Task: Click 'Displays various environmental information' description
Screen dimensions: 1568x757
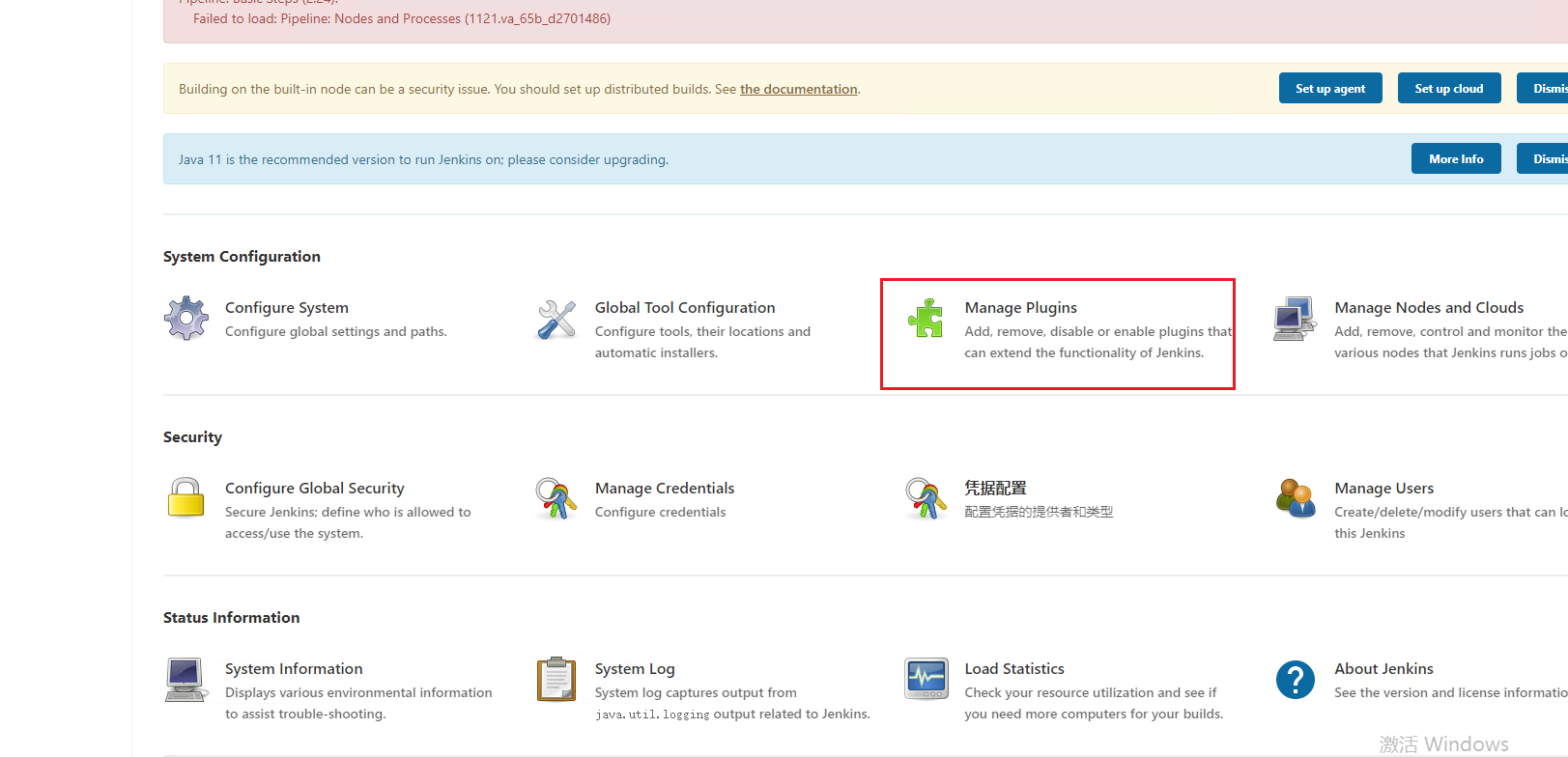Action: (x=358, y=703)
